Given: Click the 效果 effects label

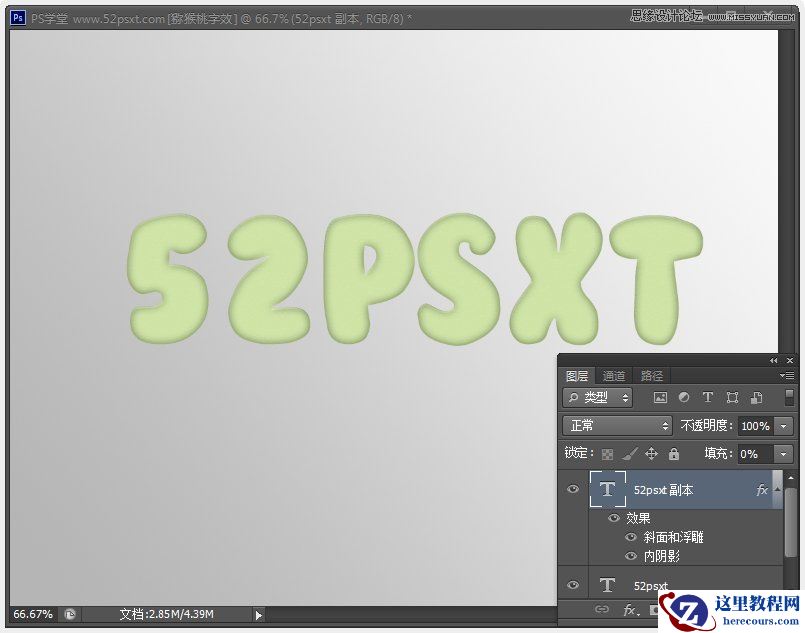Looking at the screenshot, I should [638, 518].
